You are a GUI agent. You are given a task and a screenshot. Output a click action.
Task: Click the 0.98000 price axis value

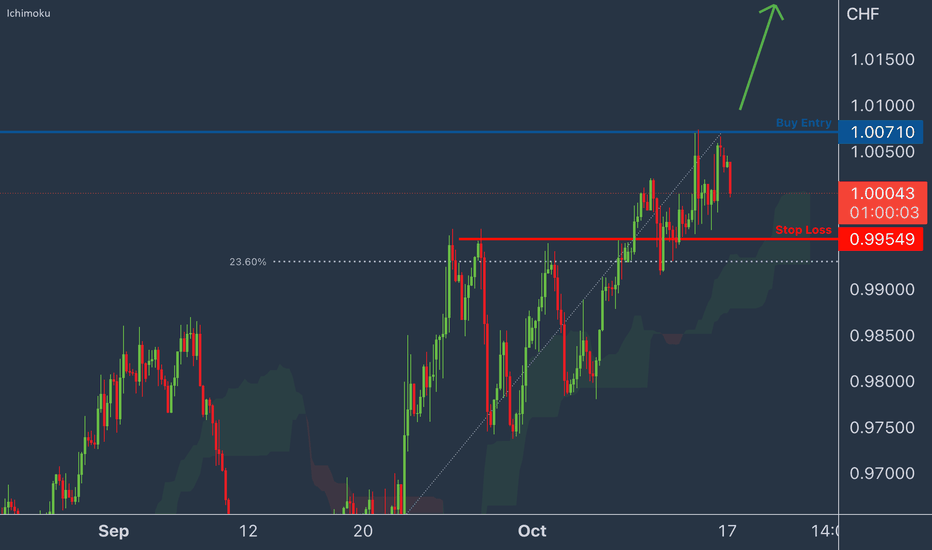882,381
